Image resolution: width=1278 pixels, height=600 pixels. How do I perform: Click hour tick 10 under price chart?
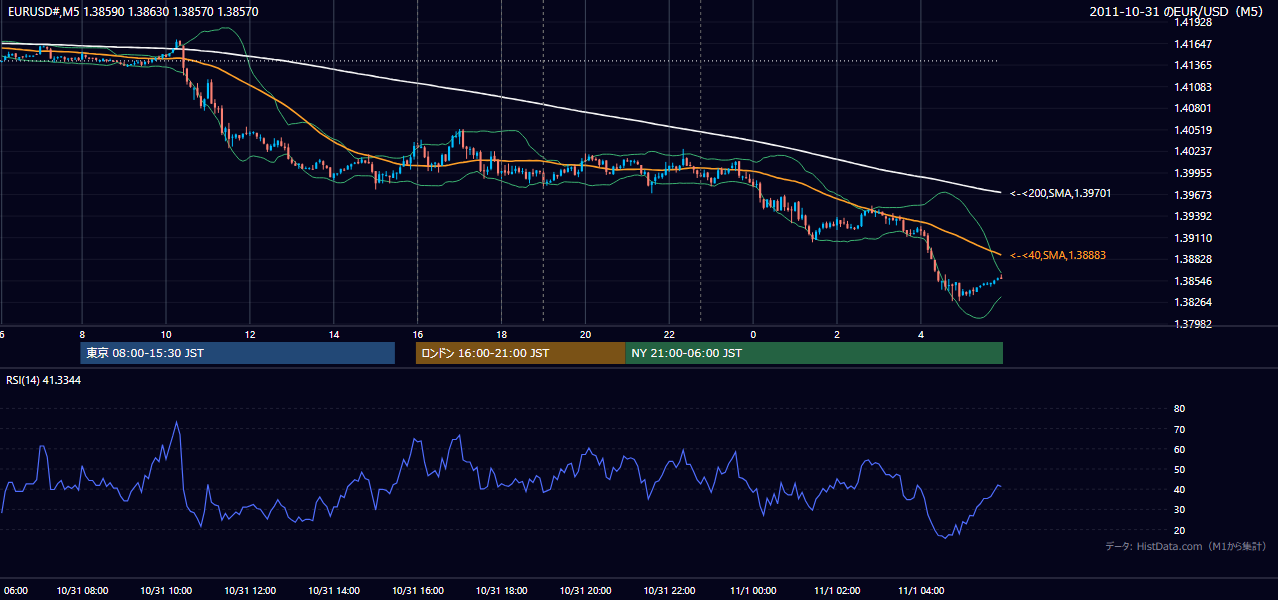[x=166, y=334]
